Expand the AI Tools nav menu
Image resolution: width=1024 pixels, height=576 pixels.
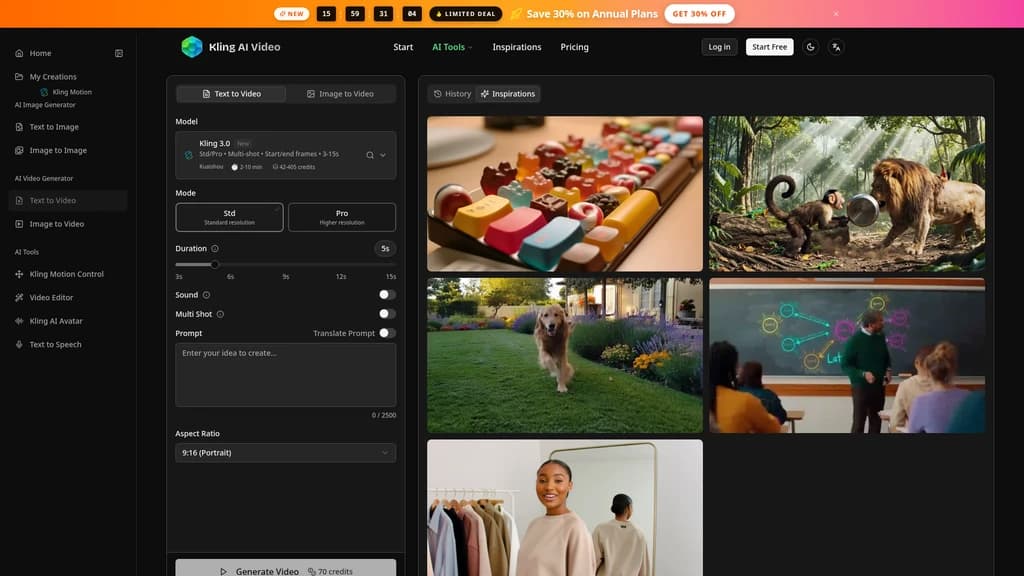pos(452,47)
